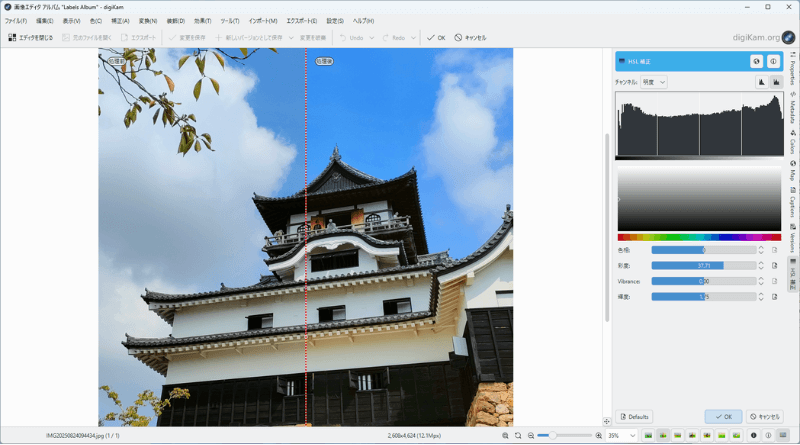Click the zoom out magnifier icon
800x445 pixels.
[x=530, y=436]
